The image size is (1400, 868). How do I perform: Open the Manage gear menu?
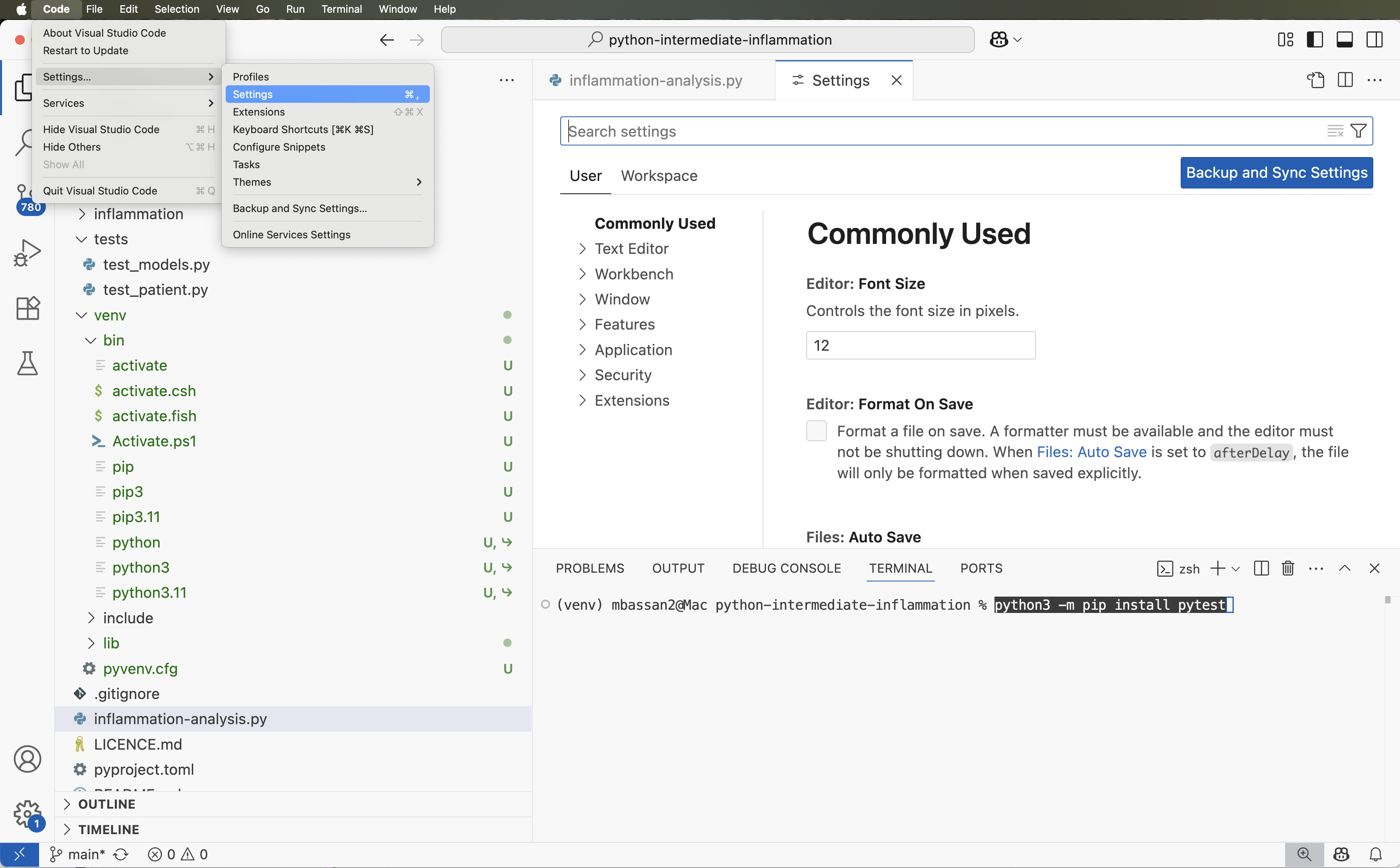tap(27, 813)
